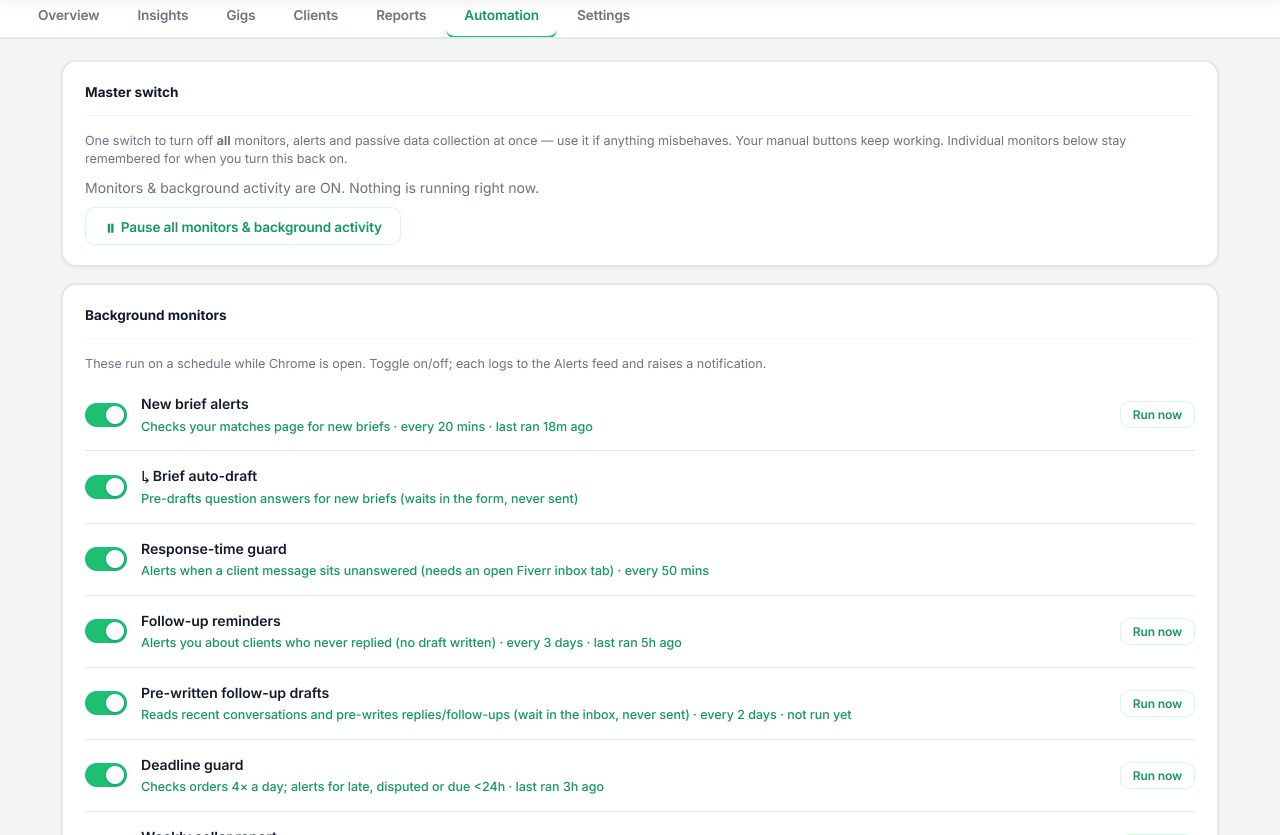The width and height of the screenshot is (1280, 835).
Task: Click the Deadline guard title
Action: pos(192,765)
